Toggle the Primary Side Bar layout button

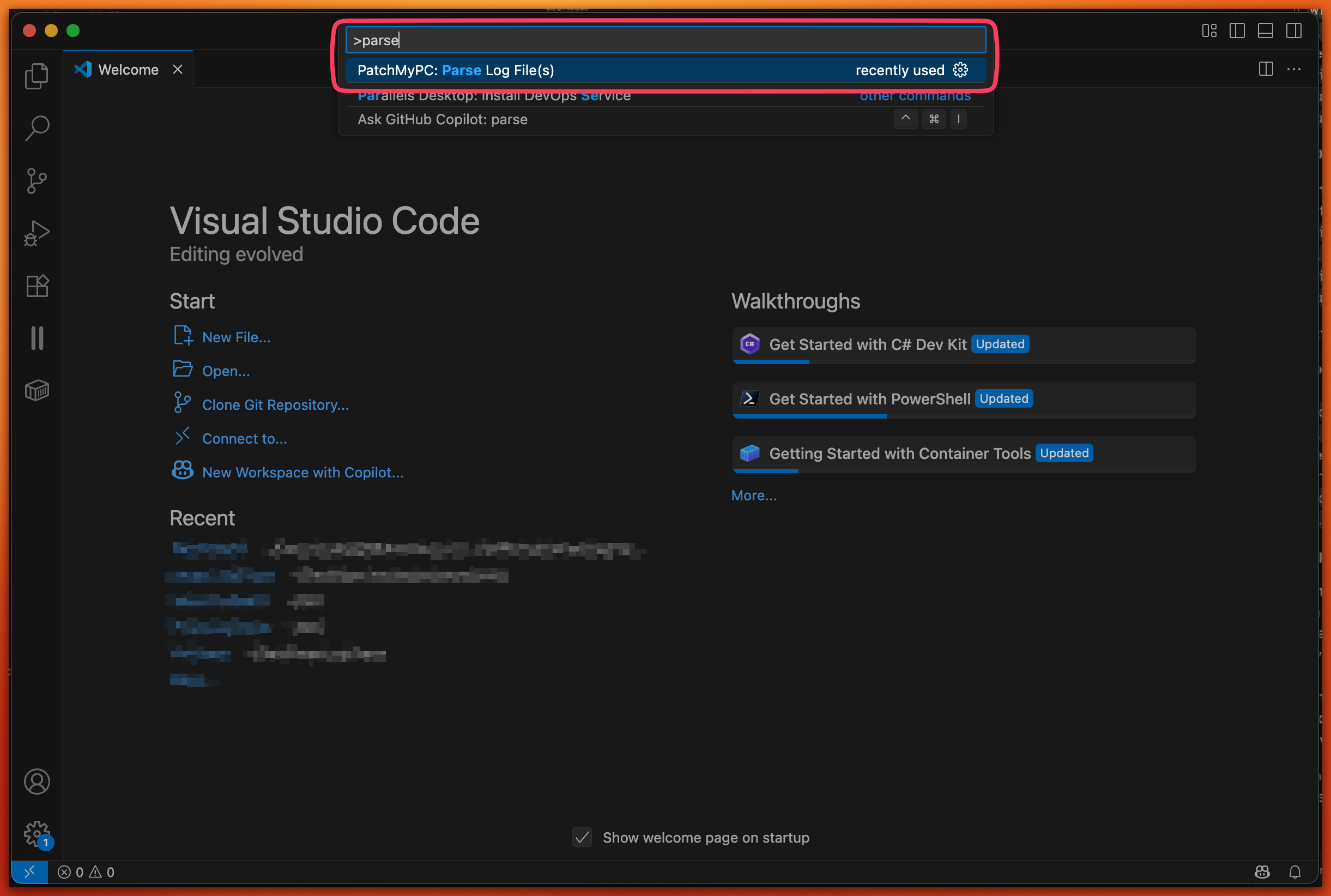click(x=1237, y=31)
